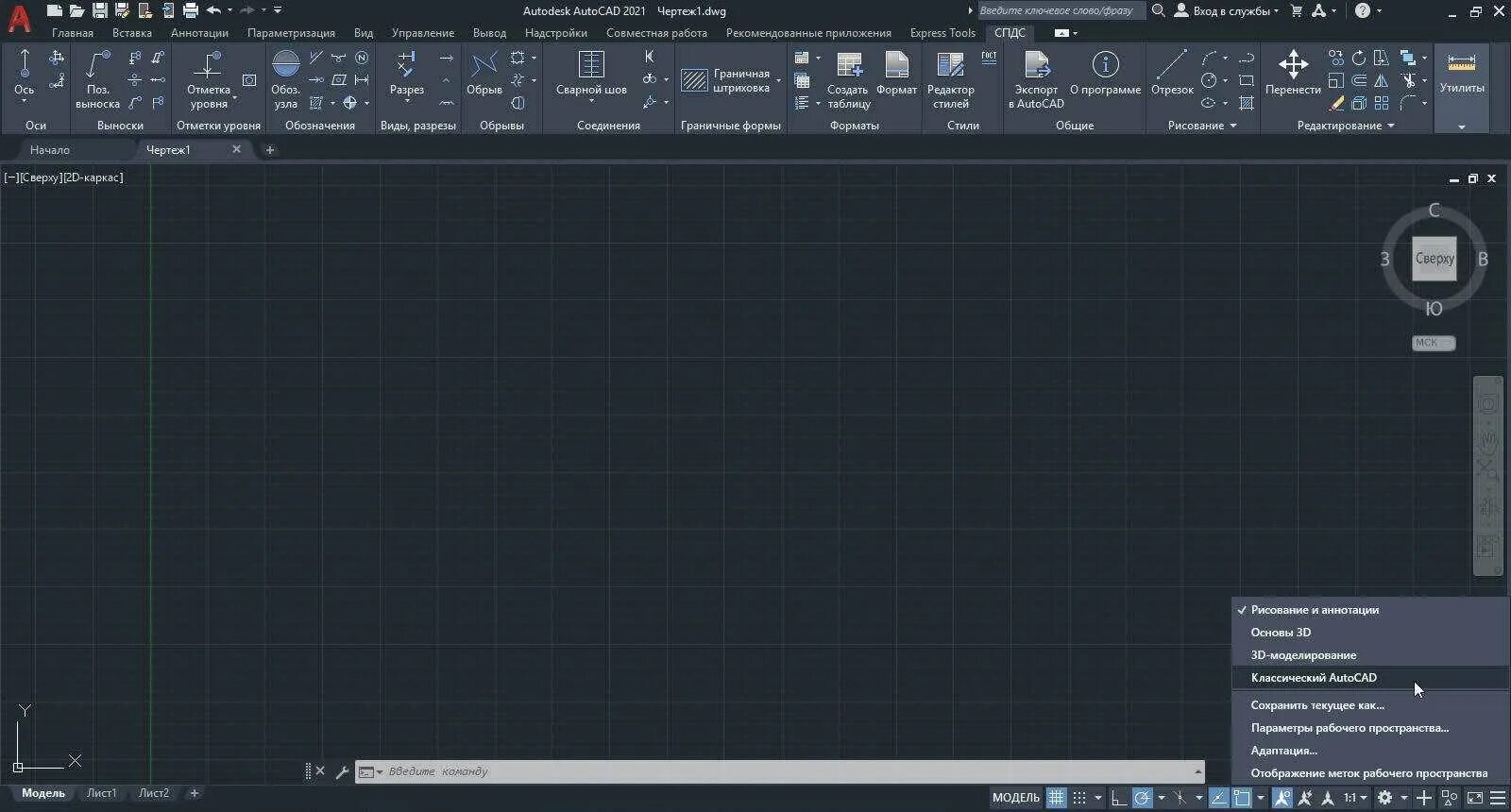This screenshot has height=812, width=1511.
Task: Open the quick access toolbar customize arrow
Action: pyautogui.click(x=278, y=10)
